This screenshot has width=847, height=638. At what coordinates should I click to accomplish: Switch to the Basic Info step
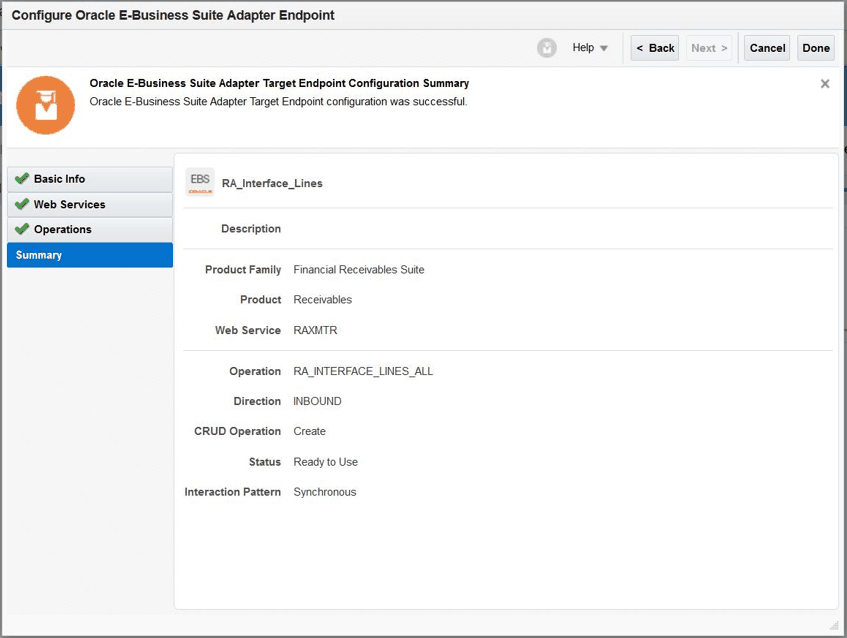60,179
